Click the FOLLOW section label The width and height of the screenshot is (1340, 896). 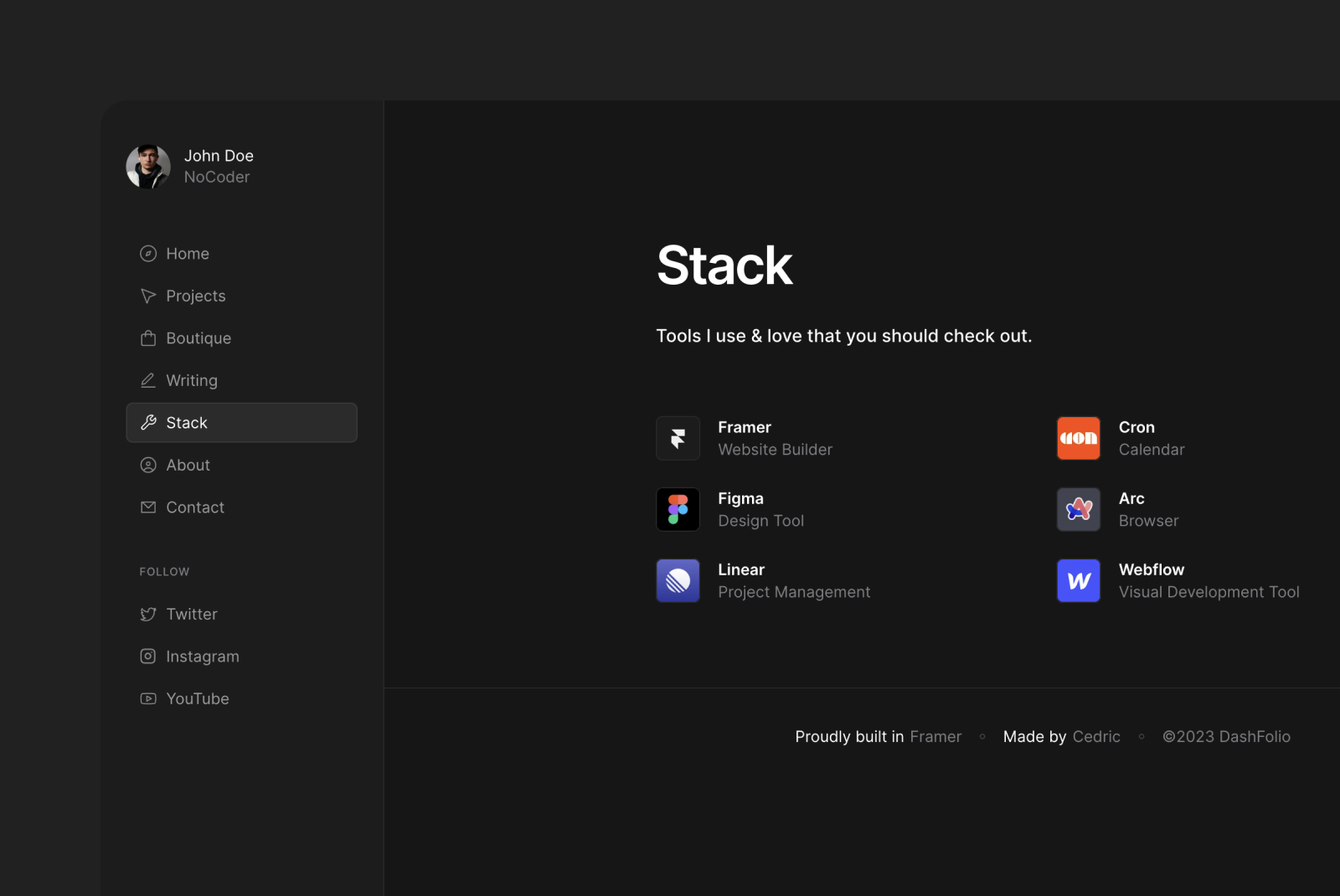(x=164, y=572)
